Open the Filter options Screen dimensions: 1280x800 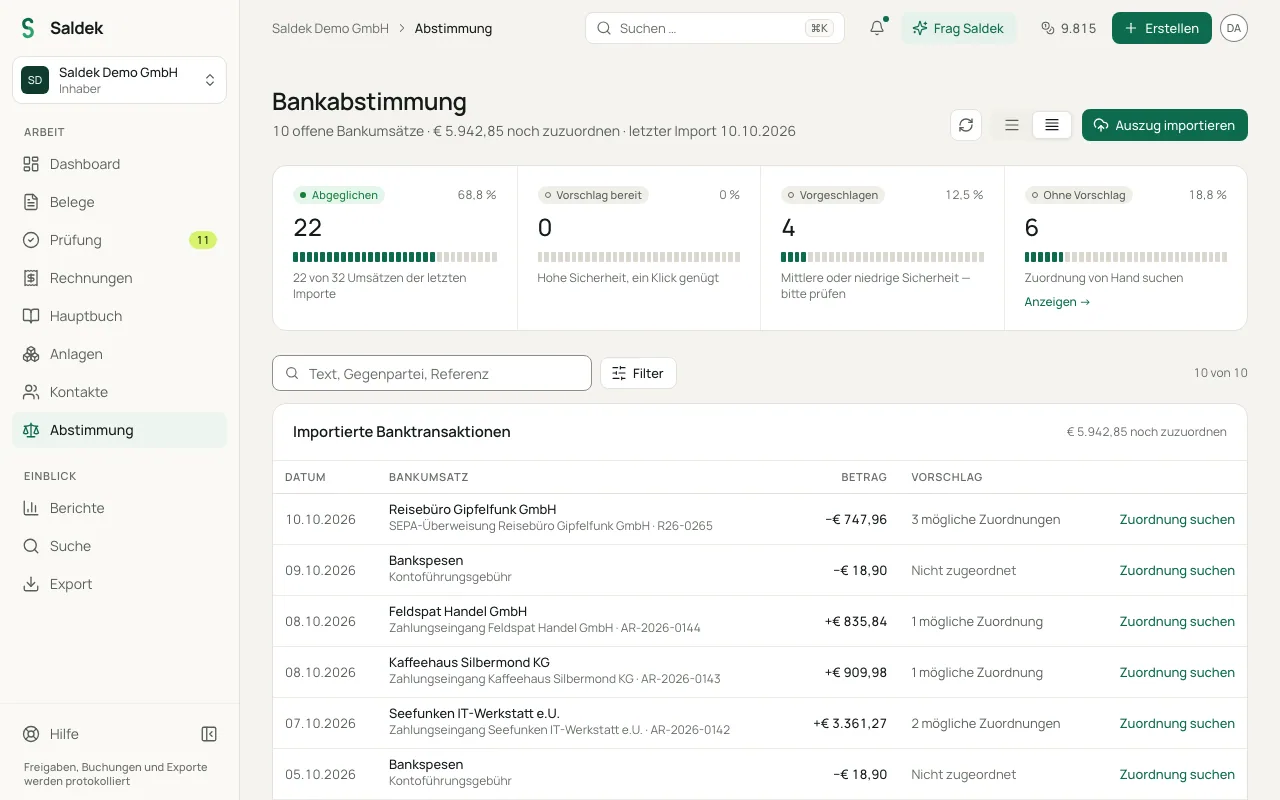(x=638, y=373)
